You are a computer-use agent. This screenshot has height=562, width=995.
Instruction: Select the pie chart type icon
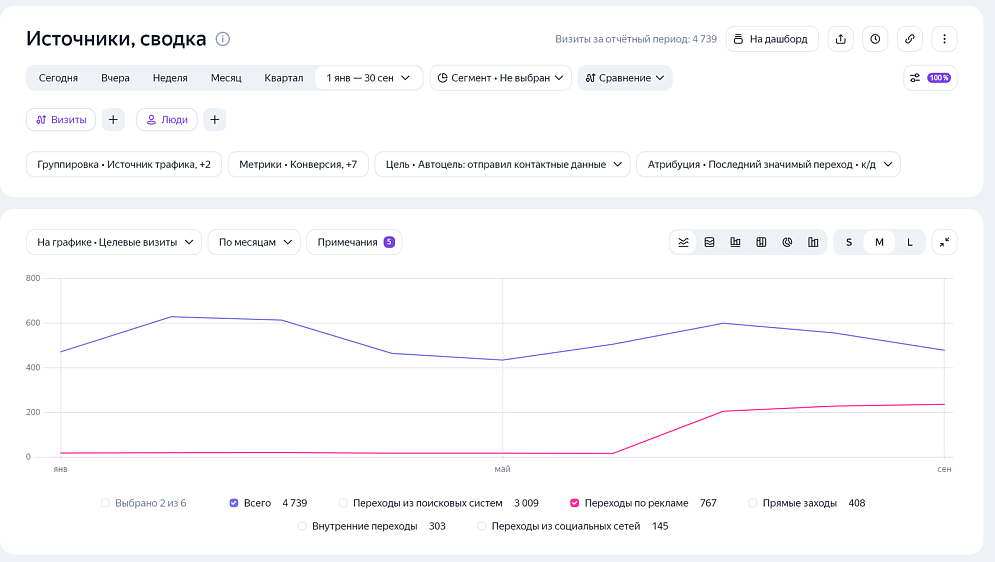point(787,242)
